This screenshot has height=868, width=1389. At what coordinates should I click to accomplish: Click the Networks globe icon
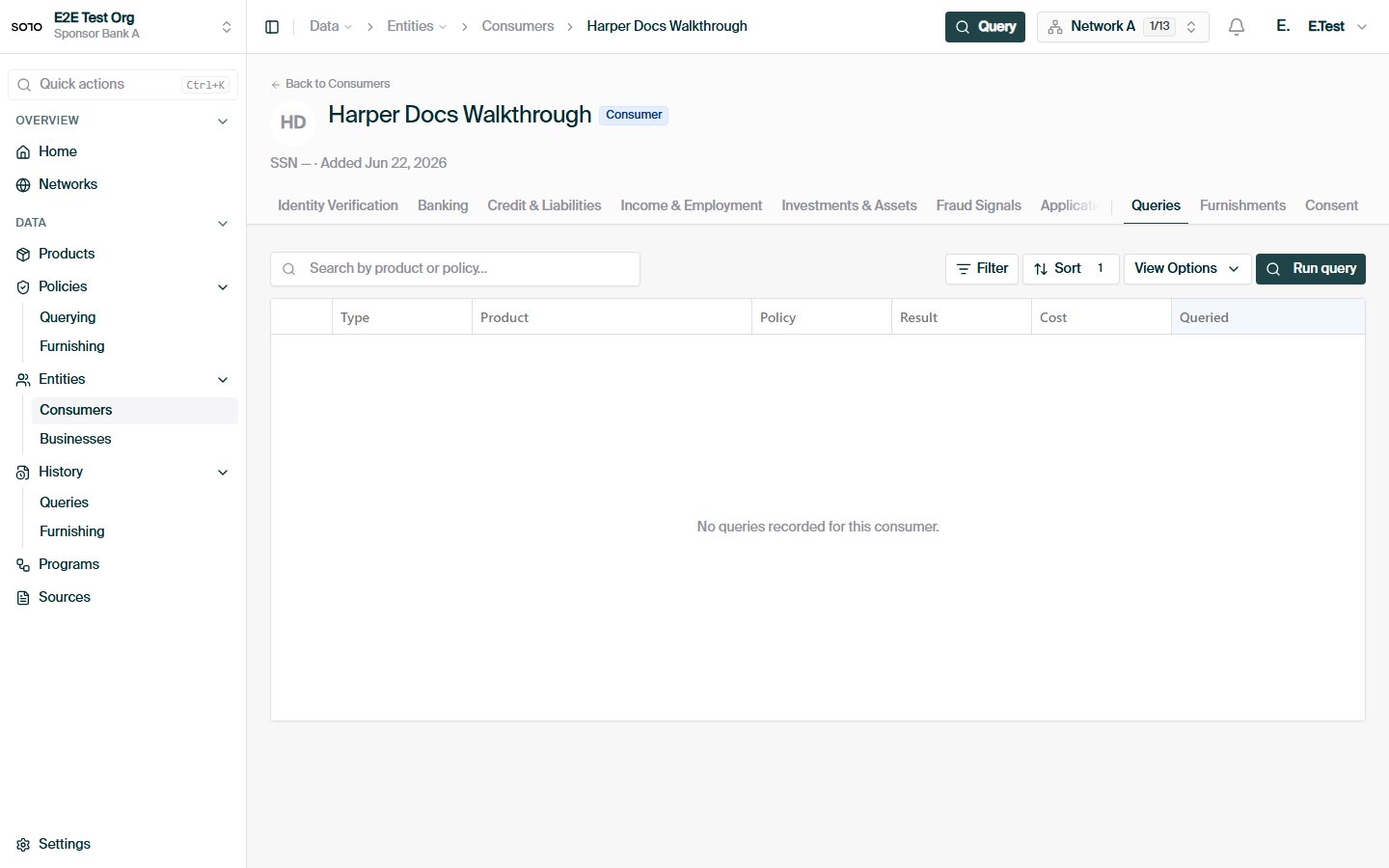pos(23,185)
